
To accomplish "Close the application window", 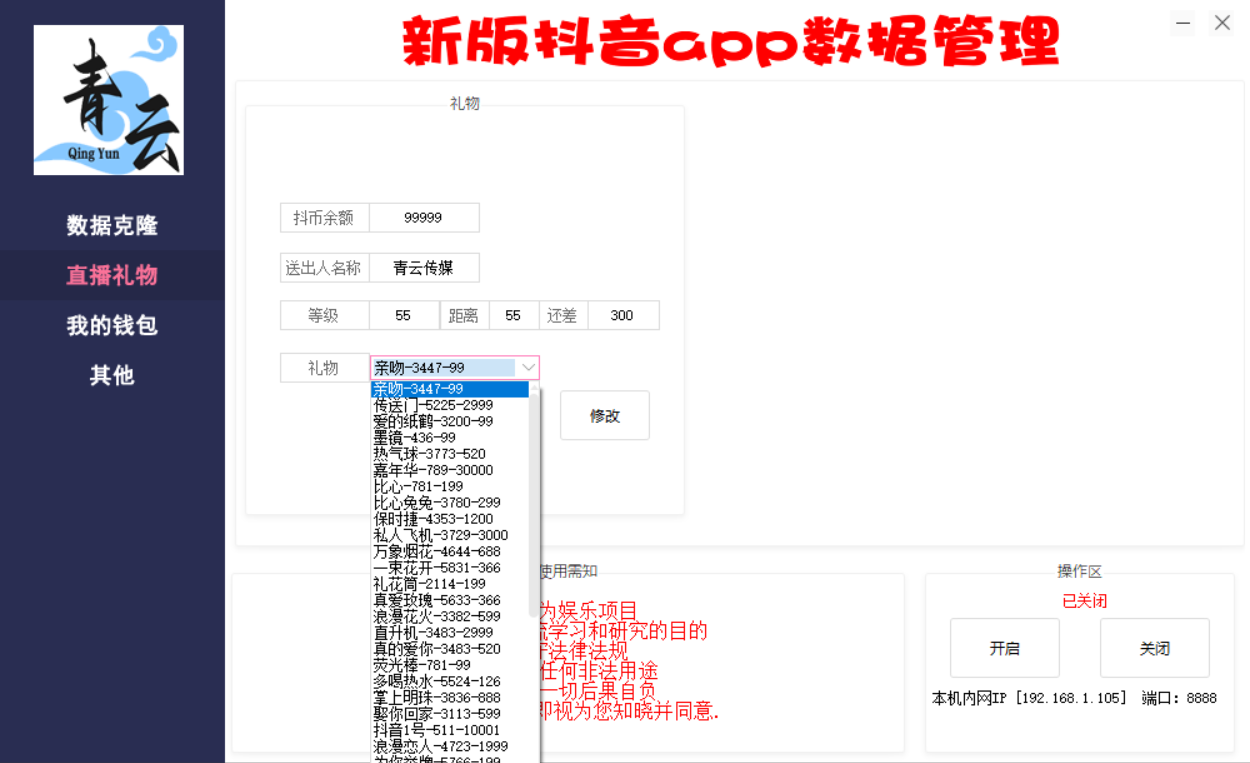I will 1222,23.
